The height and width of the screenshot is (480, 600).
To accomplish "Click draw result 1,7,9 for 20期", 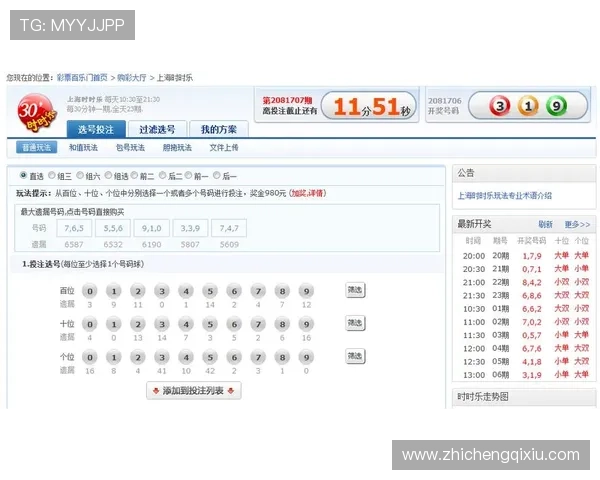I will click(x=532, y=256).
